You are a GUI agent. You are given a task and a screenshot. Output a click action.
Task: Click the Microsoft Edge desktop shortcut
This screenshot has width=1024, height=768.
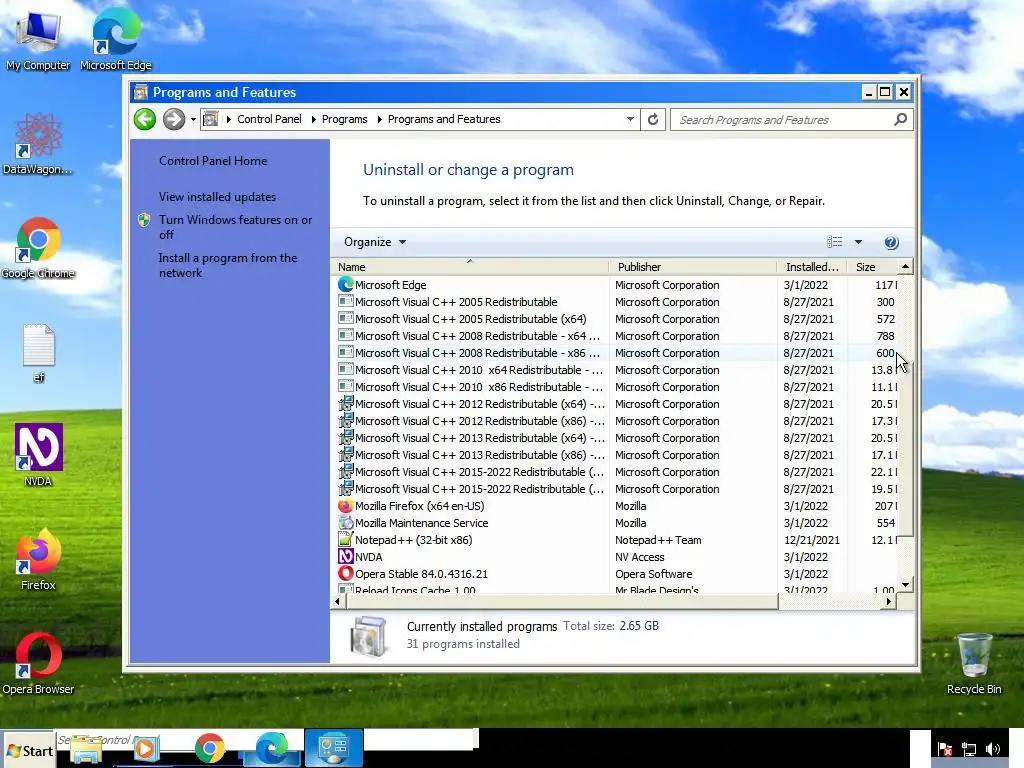[116, 40]
